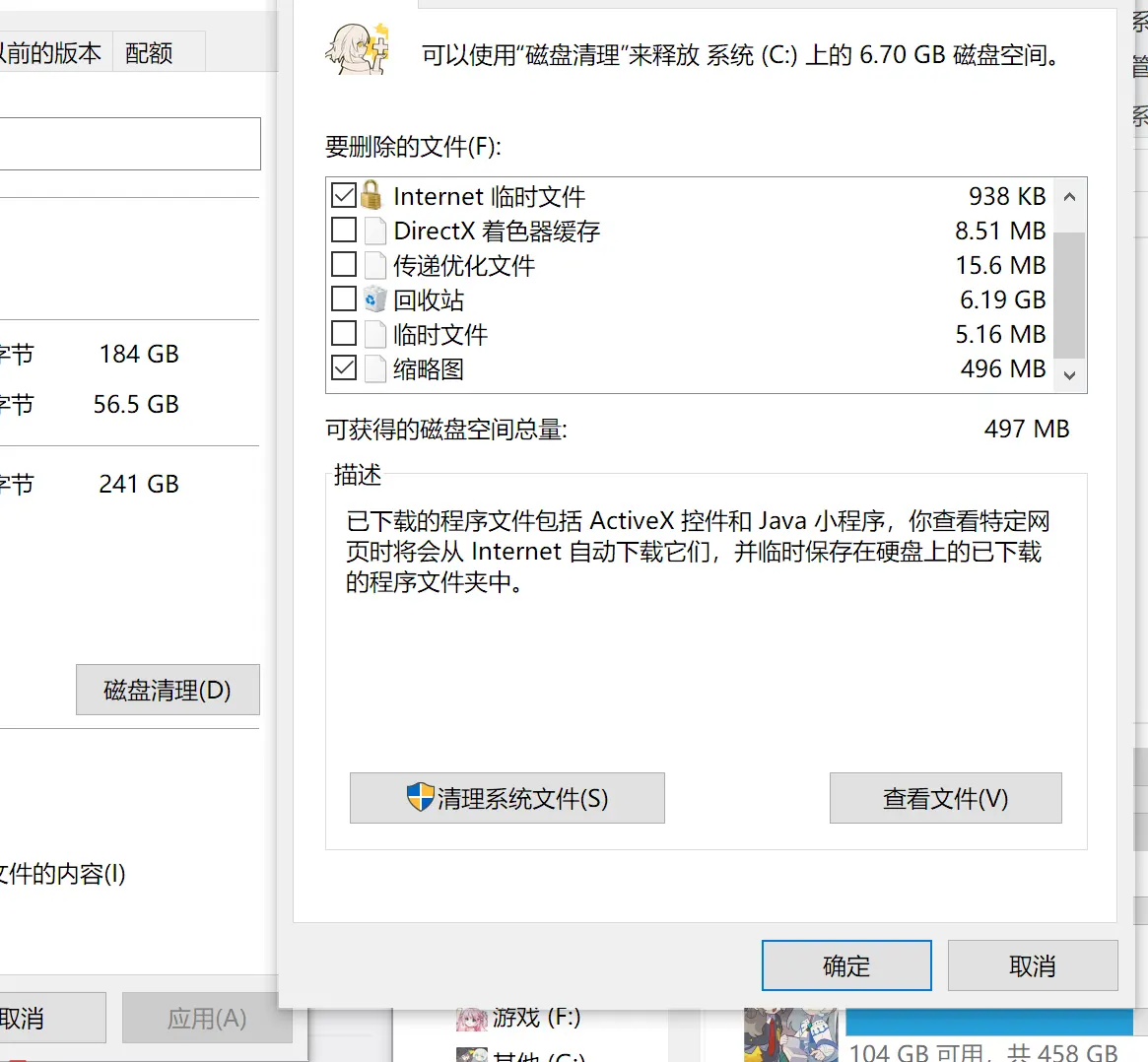
Task: Click the file icon next to 临时文件
Action: tap(375, 334)
